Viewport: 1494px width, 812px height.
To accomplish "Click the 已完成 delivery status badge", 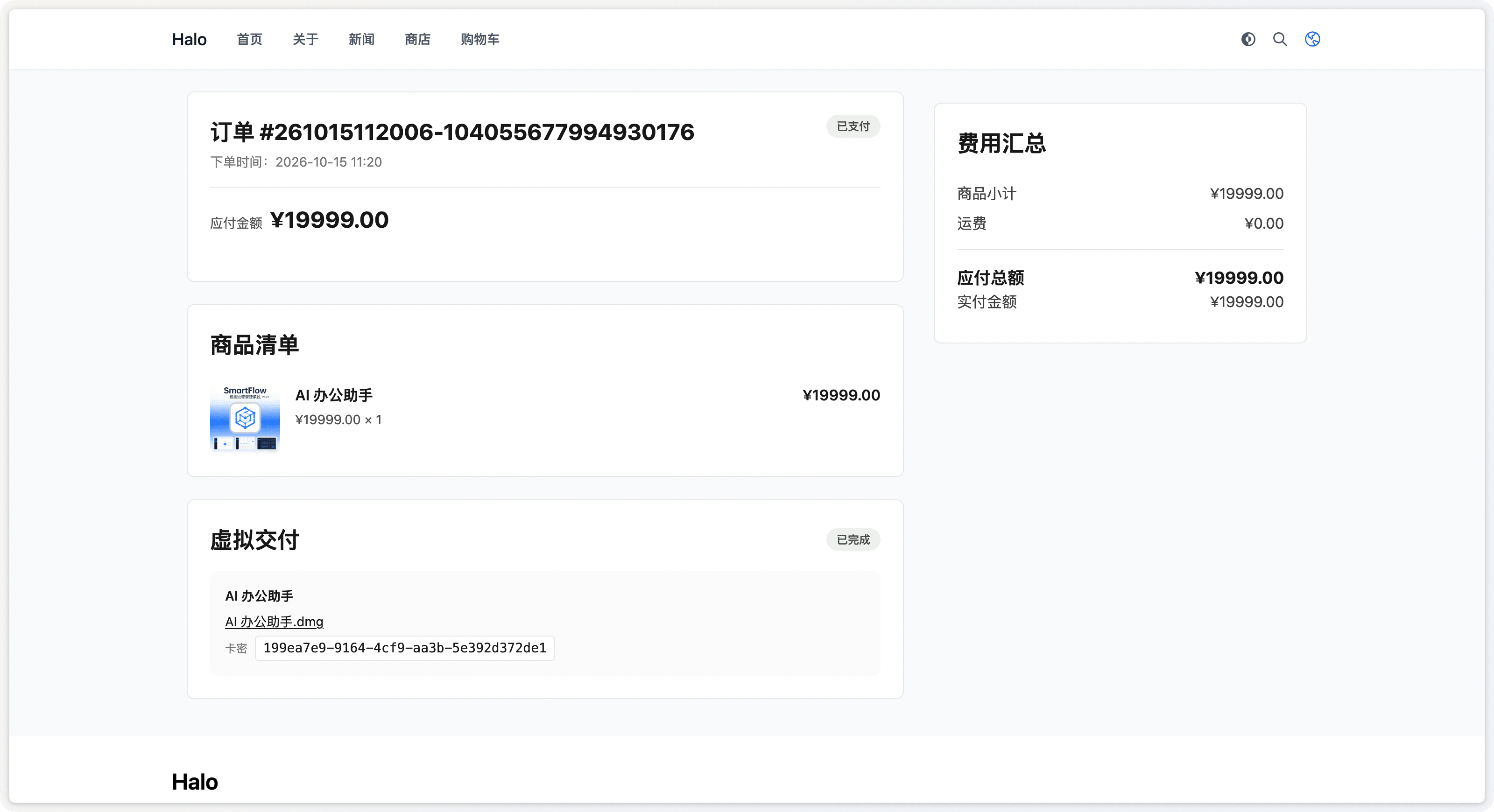I will click(x=853, y=539).
